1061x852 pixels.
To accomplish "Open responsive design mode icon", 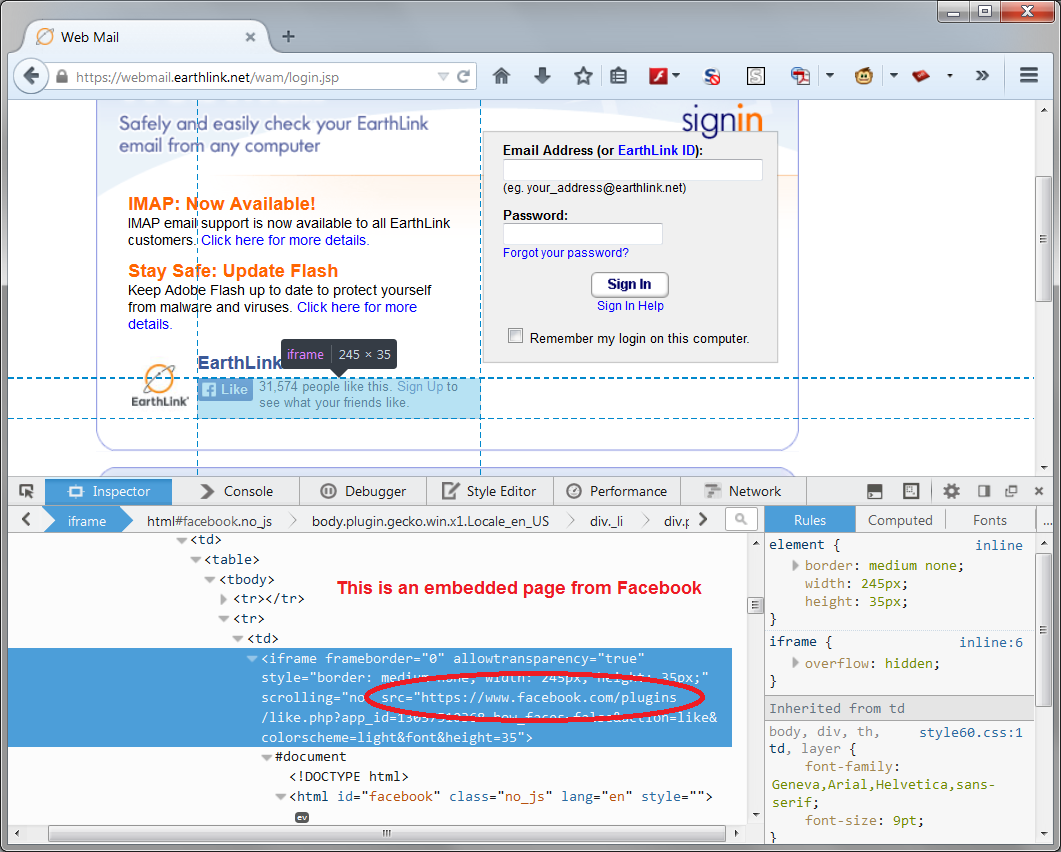I will (x=911, y=491).
